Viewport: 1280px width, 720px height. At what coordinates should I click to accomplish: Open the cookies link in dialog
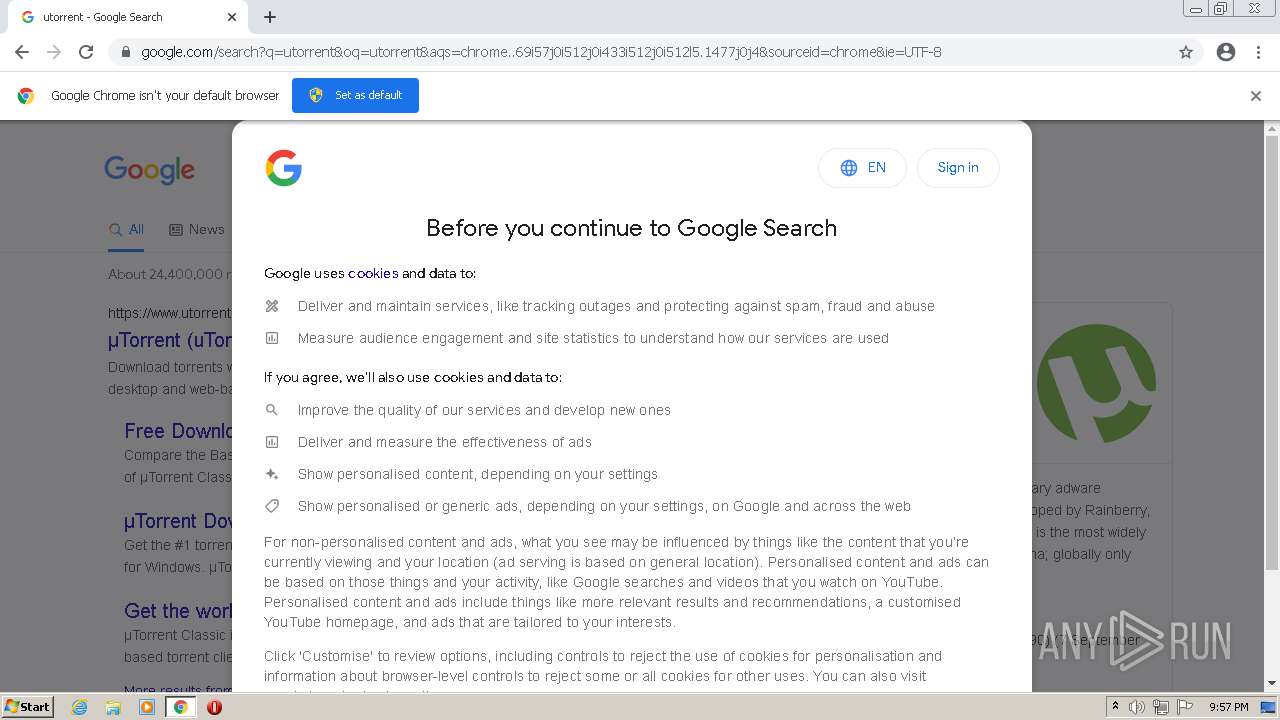pos(373,273)
